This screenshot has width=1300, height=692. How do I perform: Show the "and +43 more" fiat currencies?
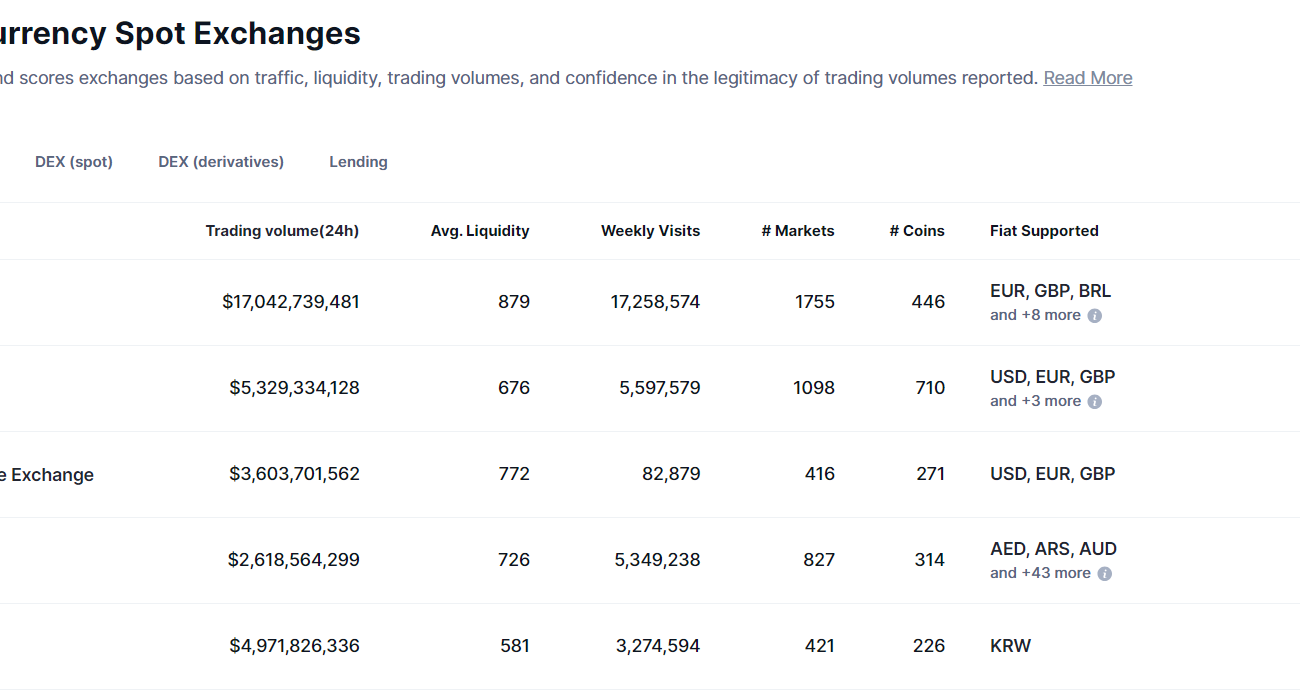(x=1040, y=573)
